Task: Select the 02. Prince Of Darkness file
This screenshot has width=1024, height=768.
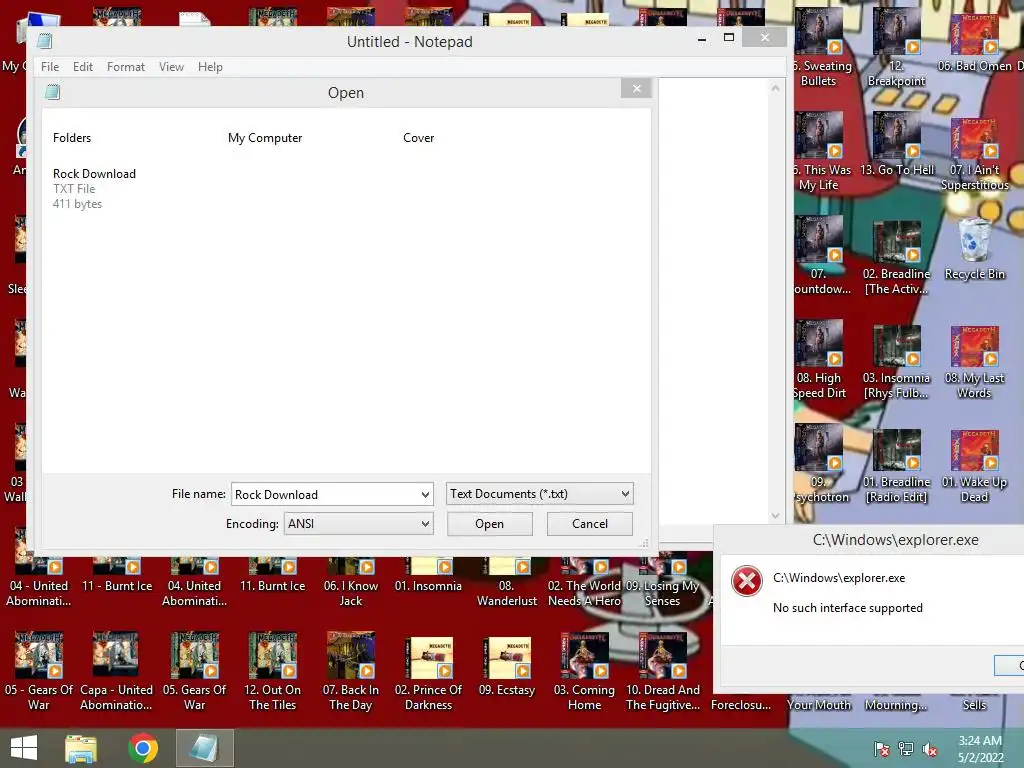Action: [x=428, y=671]
